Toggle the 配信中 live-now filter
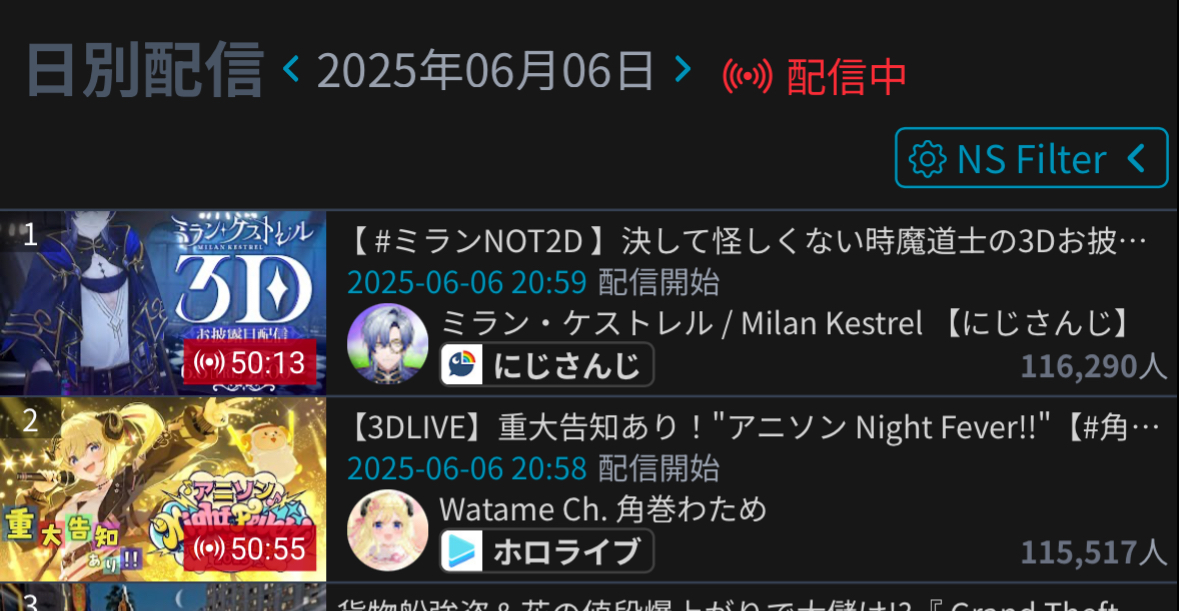 814,76
